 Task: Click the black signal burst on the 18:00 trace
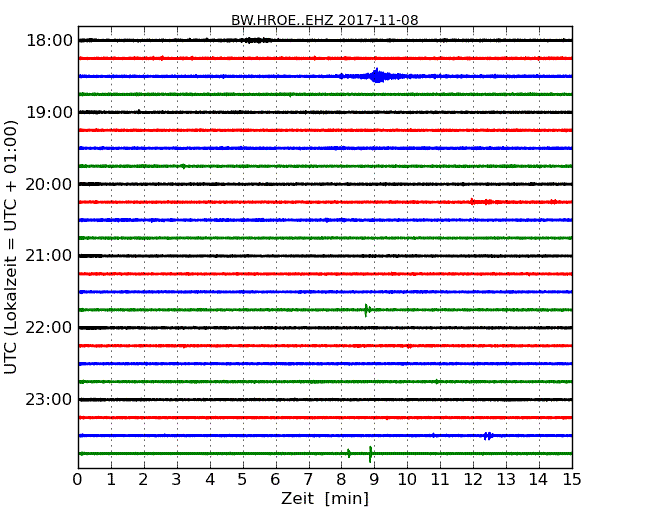254,40
